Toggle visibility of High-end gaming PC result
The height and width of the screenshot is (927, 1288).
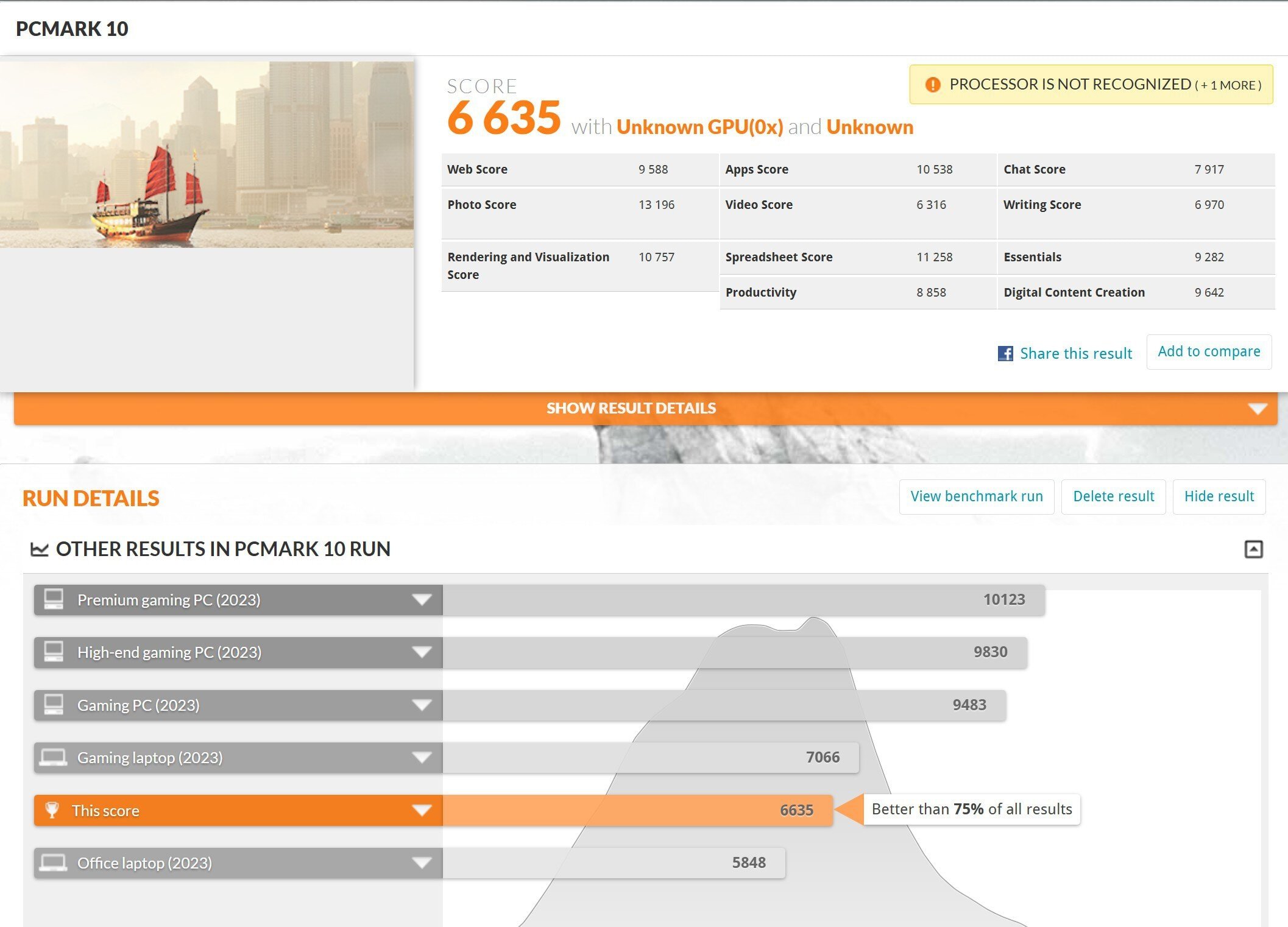[421, 652]
